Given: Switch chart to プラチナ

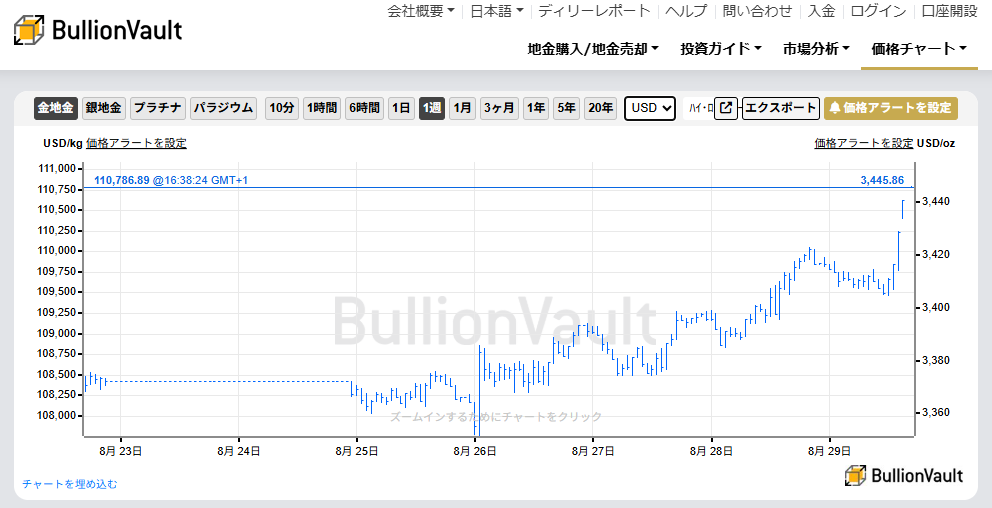Looking at the screenshot, I should click(x=158, y=108).
